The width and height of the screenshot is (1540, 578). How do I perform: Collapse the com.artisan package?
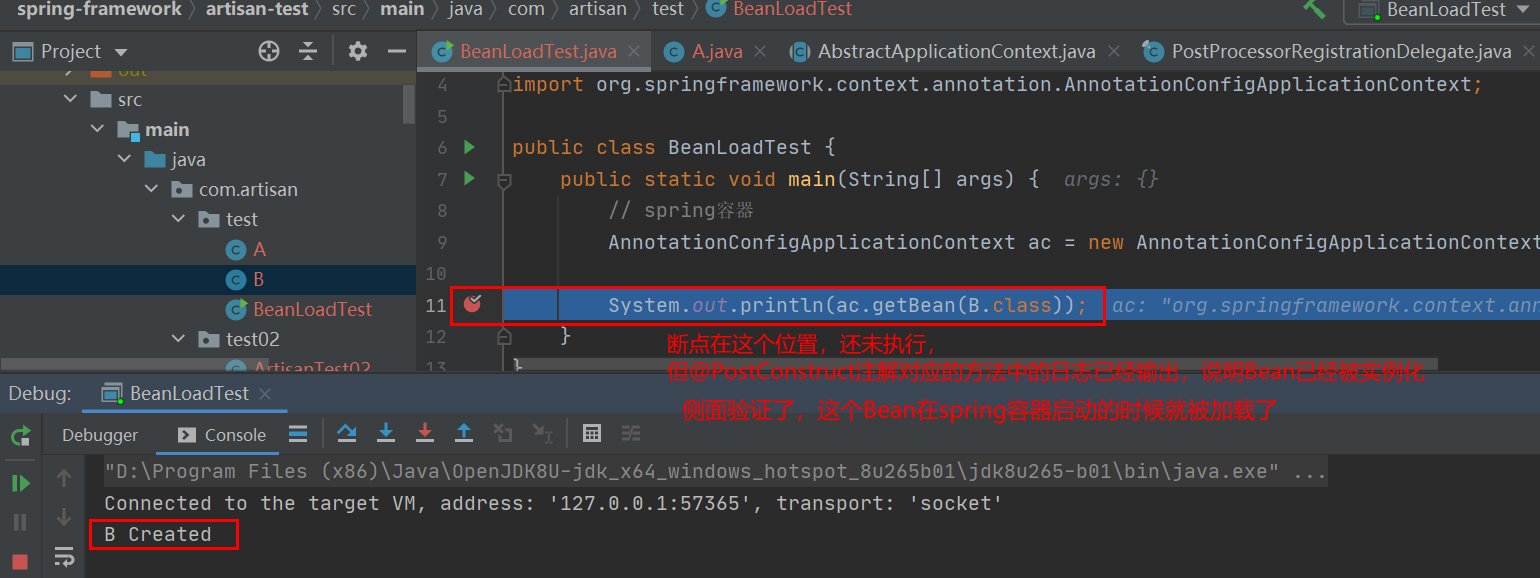pyautogui.click(x=151, y=189)
